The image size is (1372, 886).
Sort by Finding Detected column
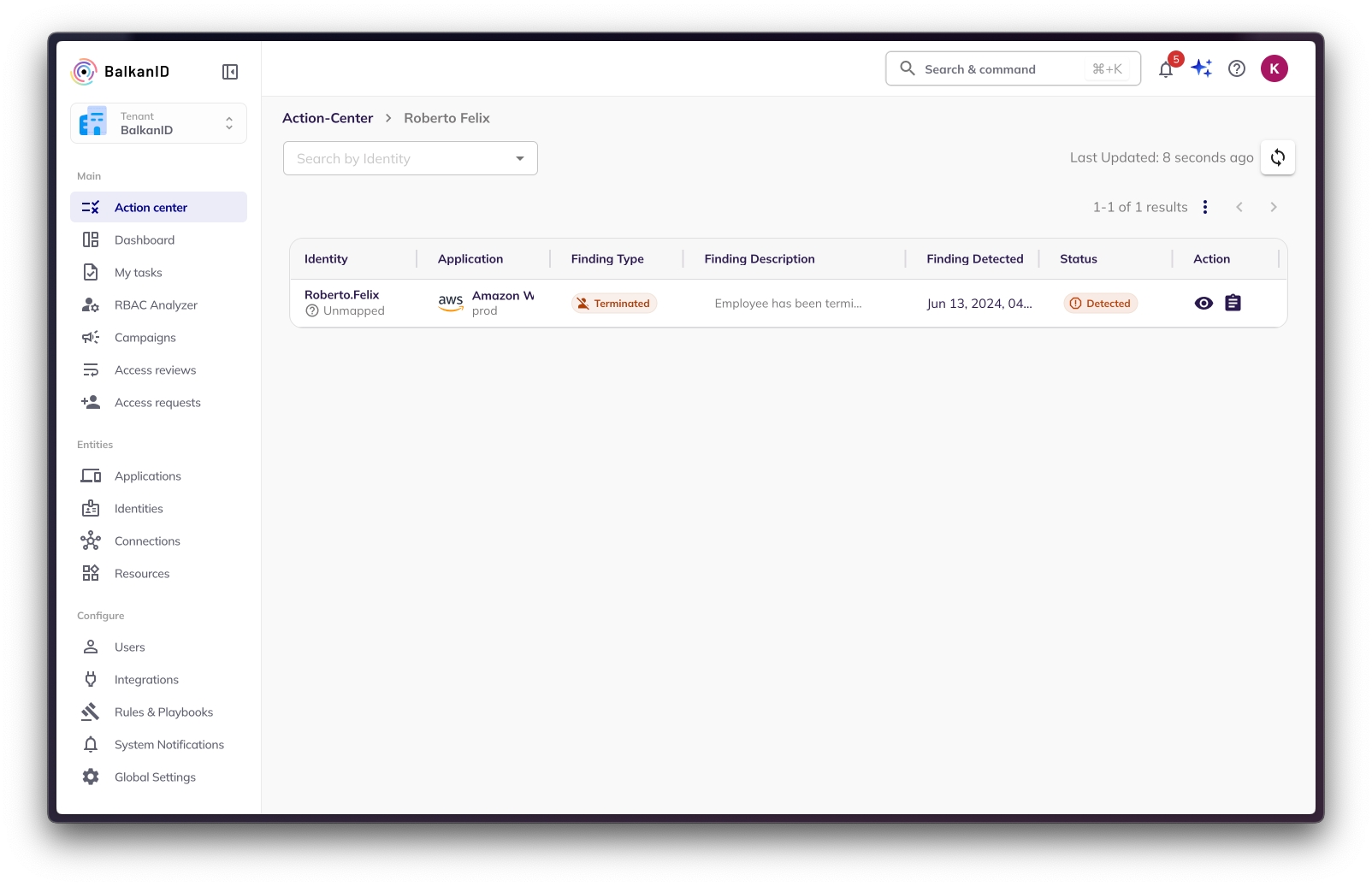point(975,259)
